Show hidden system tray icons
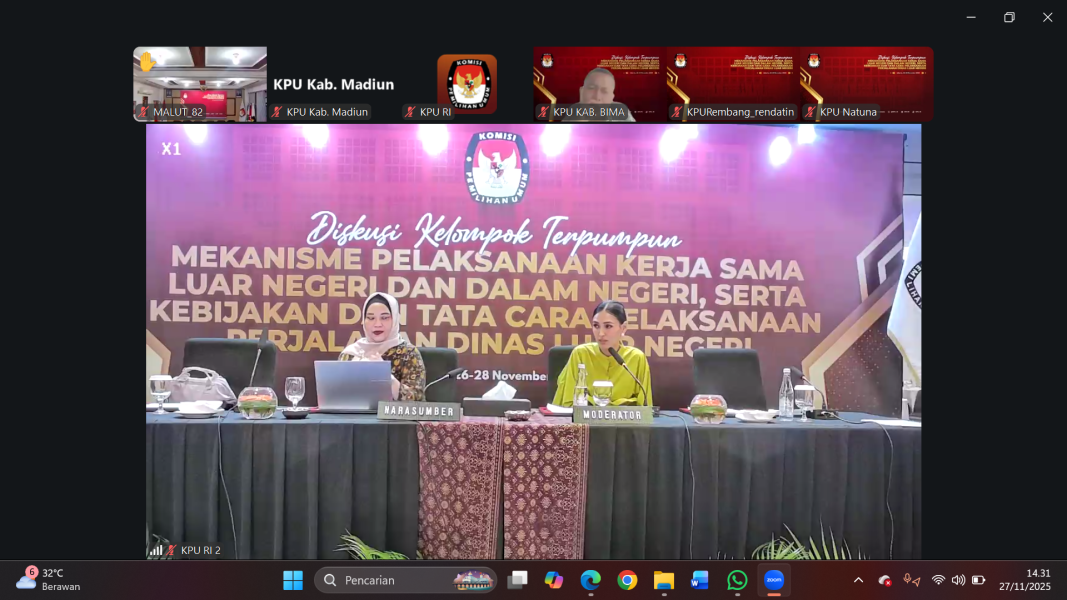Image resolution: width=1067 pixels, height=600 pixels. pos(858,580)
